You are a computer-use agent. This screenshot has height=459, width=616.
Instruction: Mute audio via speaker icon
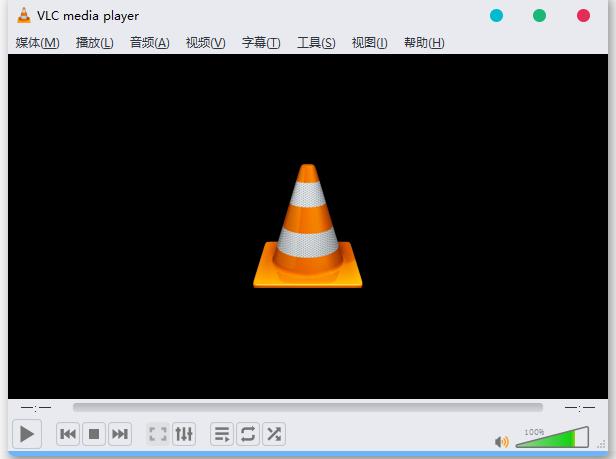(502, 442)
